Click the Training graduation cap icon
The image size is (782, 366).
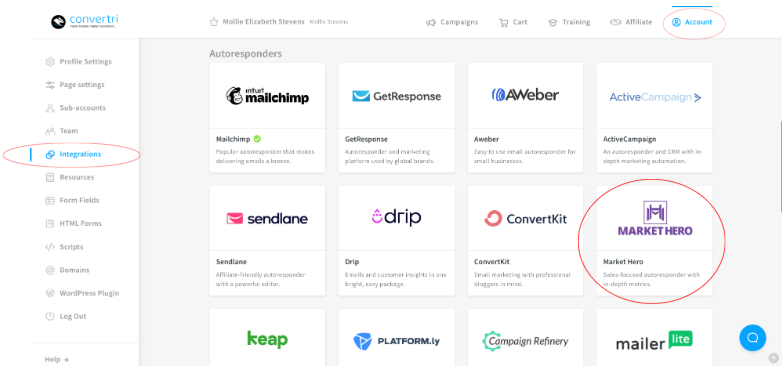pyautogui.click(x=553, y=22)
